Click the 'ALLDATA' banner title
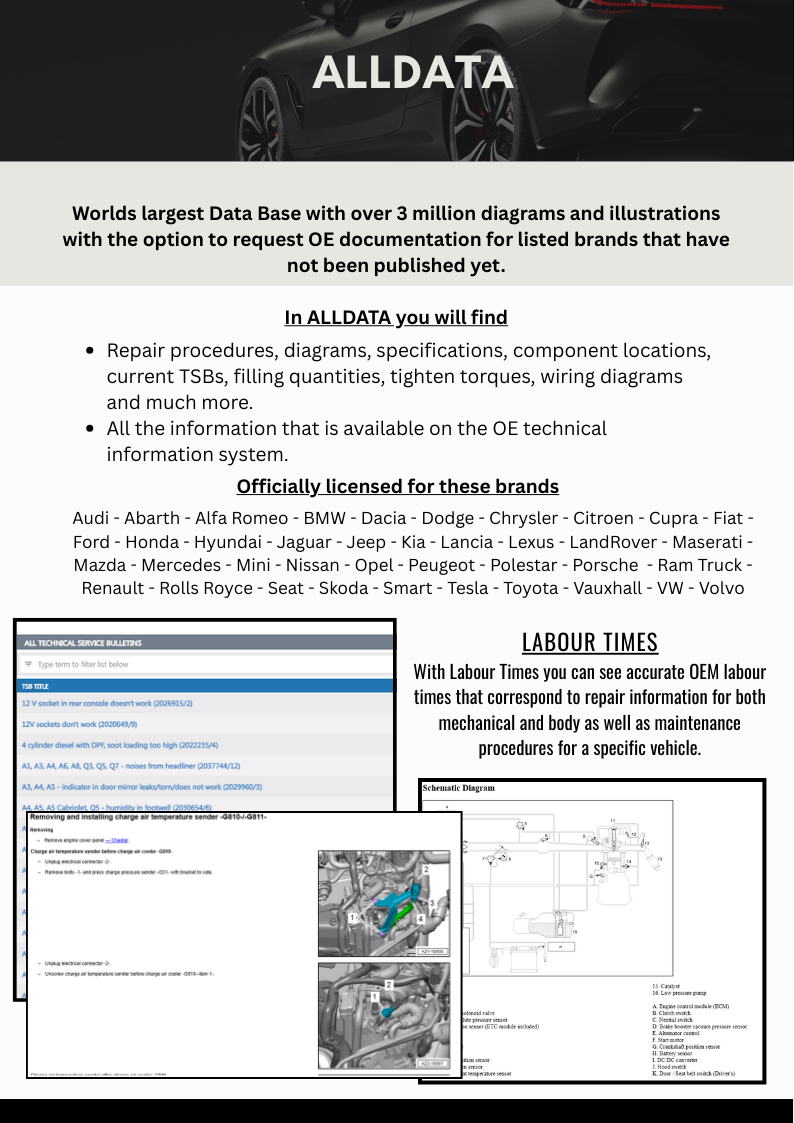The image size is (794, 1123). pos(412,73)
